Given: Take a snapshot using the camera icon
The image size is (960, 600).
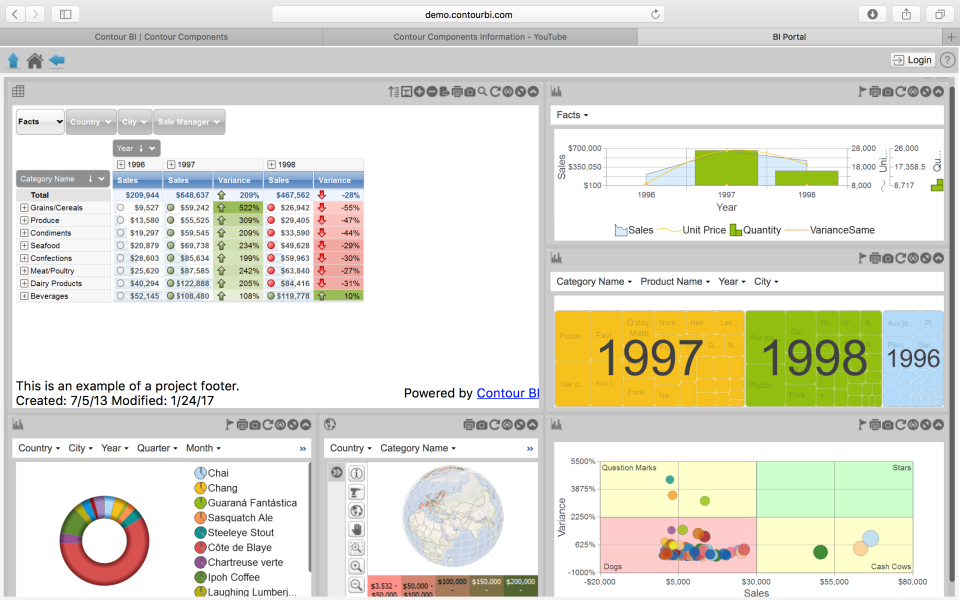Looking at the screenshot, I should tap(469, 91).
